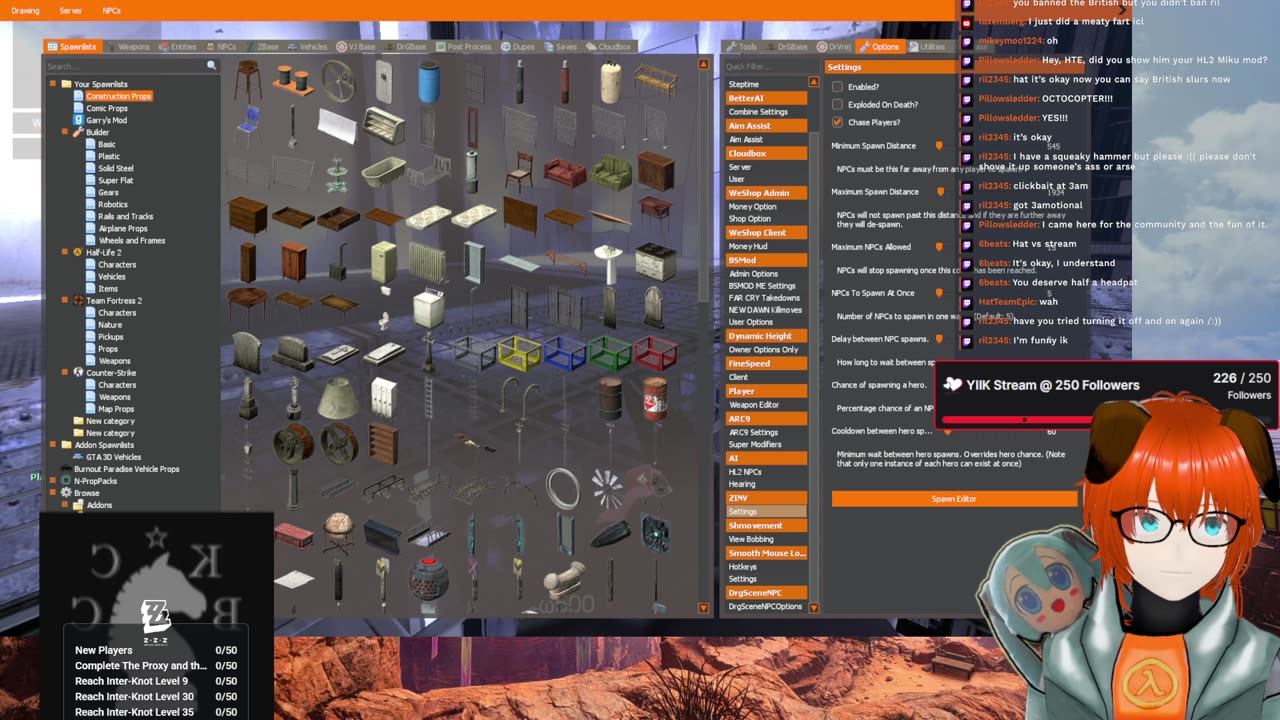
Task: Open Combine Settings under BetterAI
Action: point(758,112)
